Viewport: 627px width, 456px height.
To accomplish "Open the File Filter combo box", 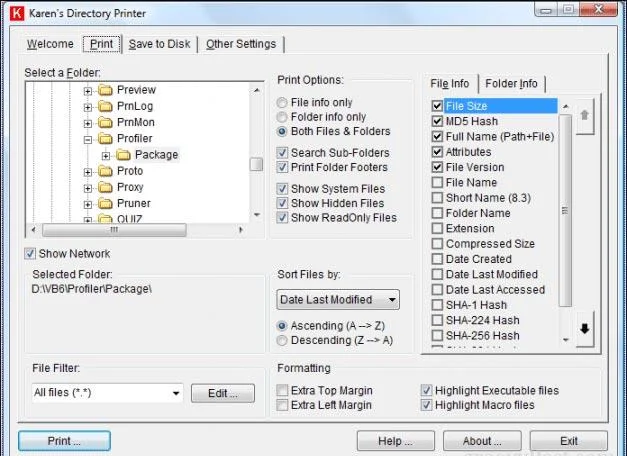I will tap(107, 393).
